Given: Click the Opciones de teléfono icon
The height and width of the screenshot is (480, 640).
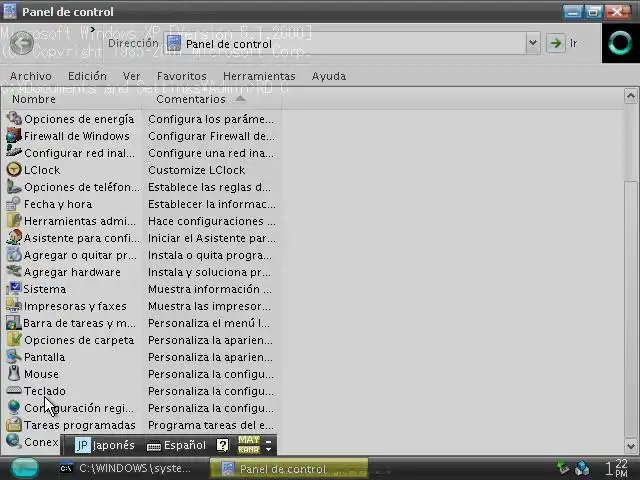Looking at the screenshot, I should pos(14,187).
